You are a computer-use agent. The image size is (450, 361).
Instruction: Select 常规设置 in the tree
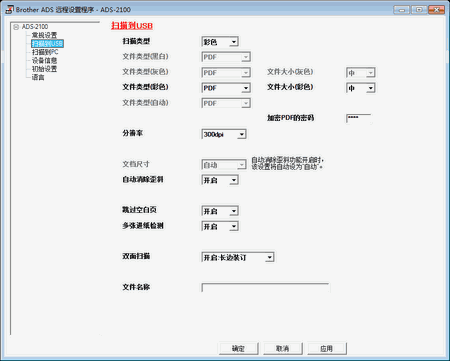pos(44,35)
